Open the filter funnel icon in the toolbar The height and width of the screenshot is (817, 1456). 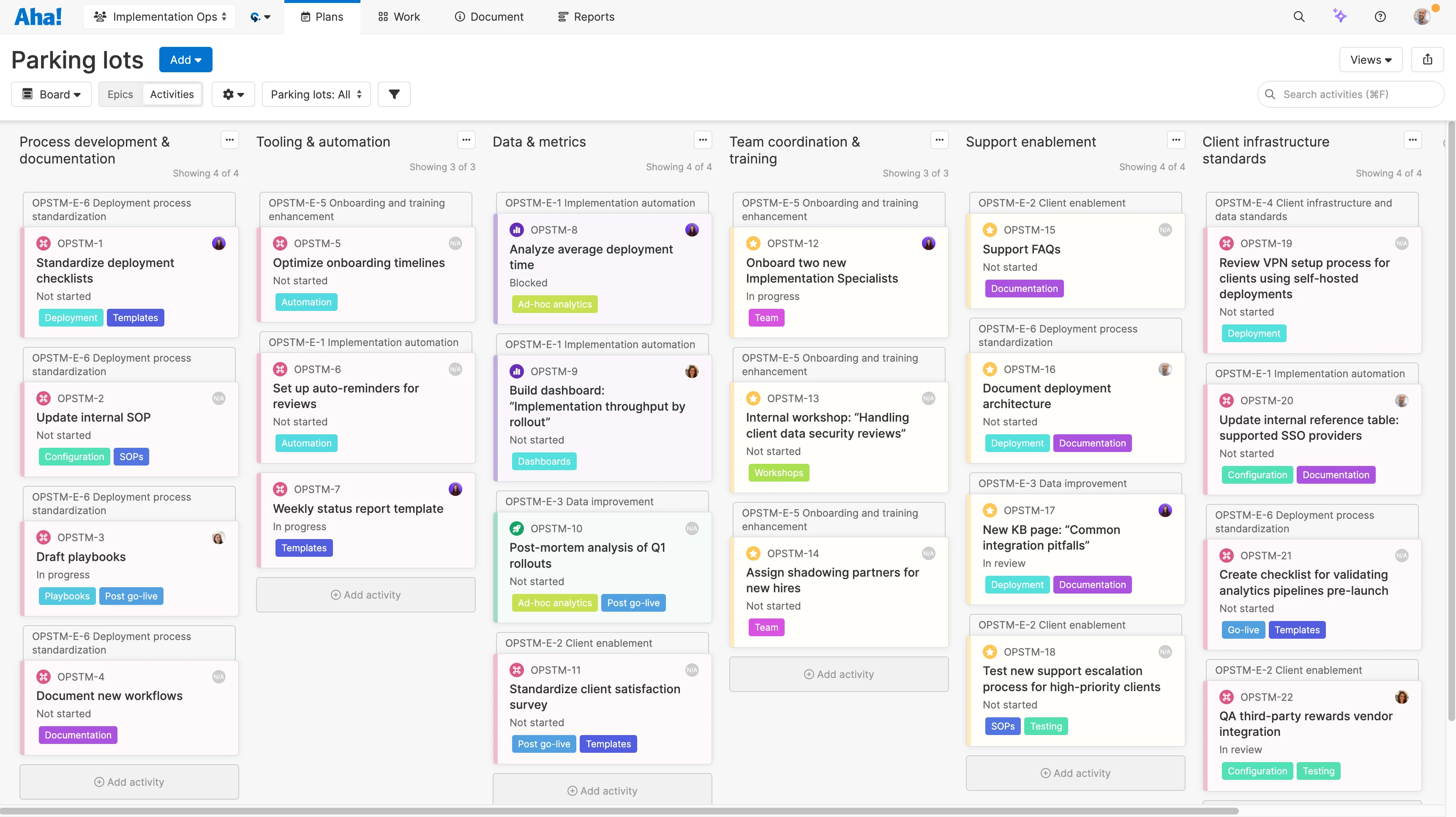point(393,94)
